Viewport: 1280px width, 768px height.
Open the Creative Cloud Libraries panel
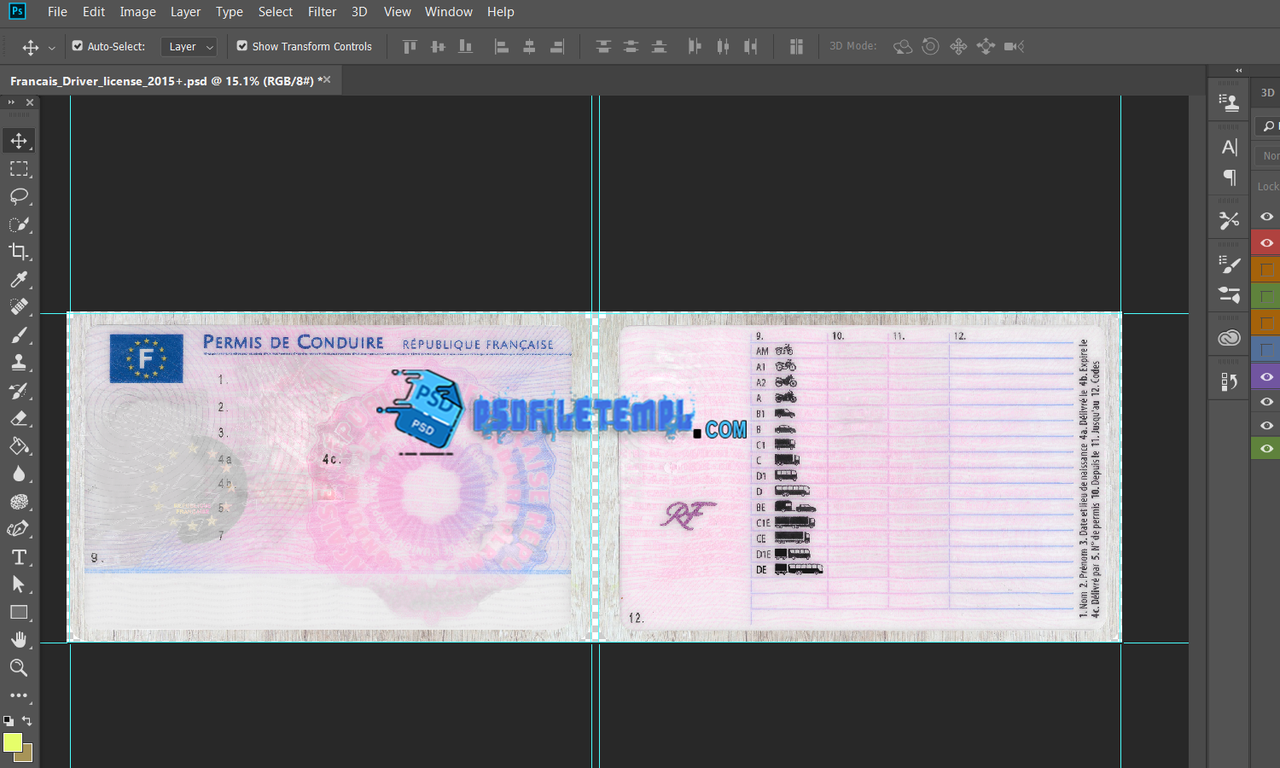pyautogui.click(x=1229, y=339)
